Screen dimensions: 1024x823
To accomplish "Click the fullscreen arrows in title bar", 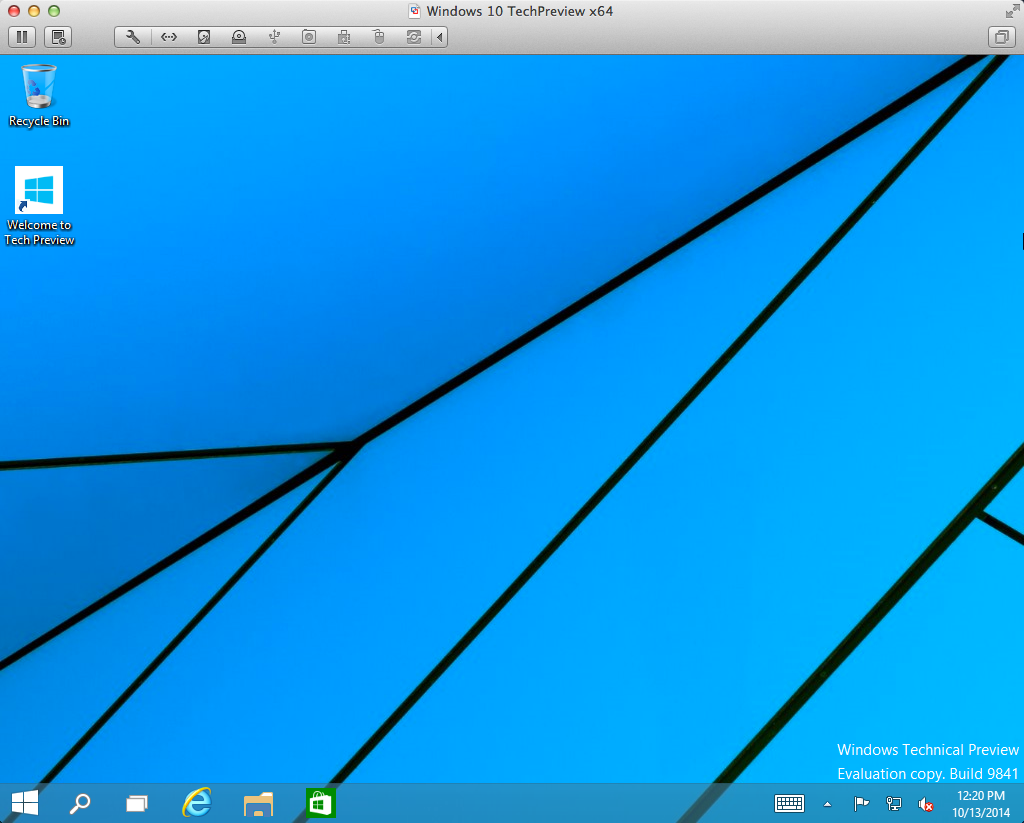I will pyautogui.click(x=1012, y=11).
